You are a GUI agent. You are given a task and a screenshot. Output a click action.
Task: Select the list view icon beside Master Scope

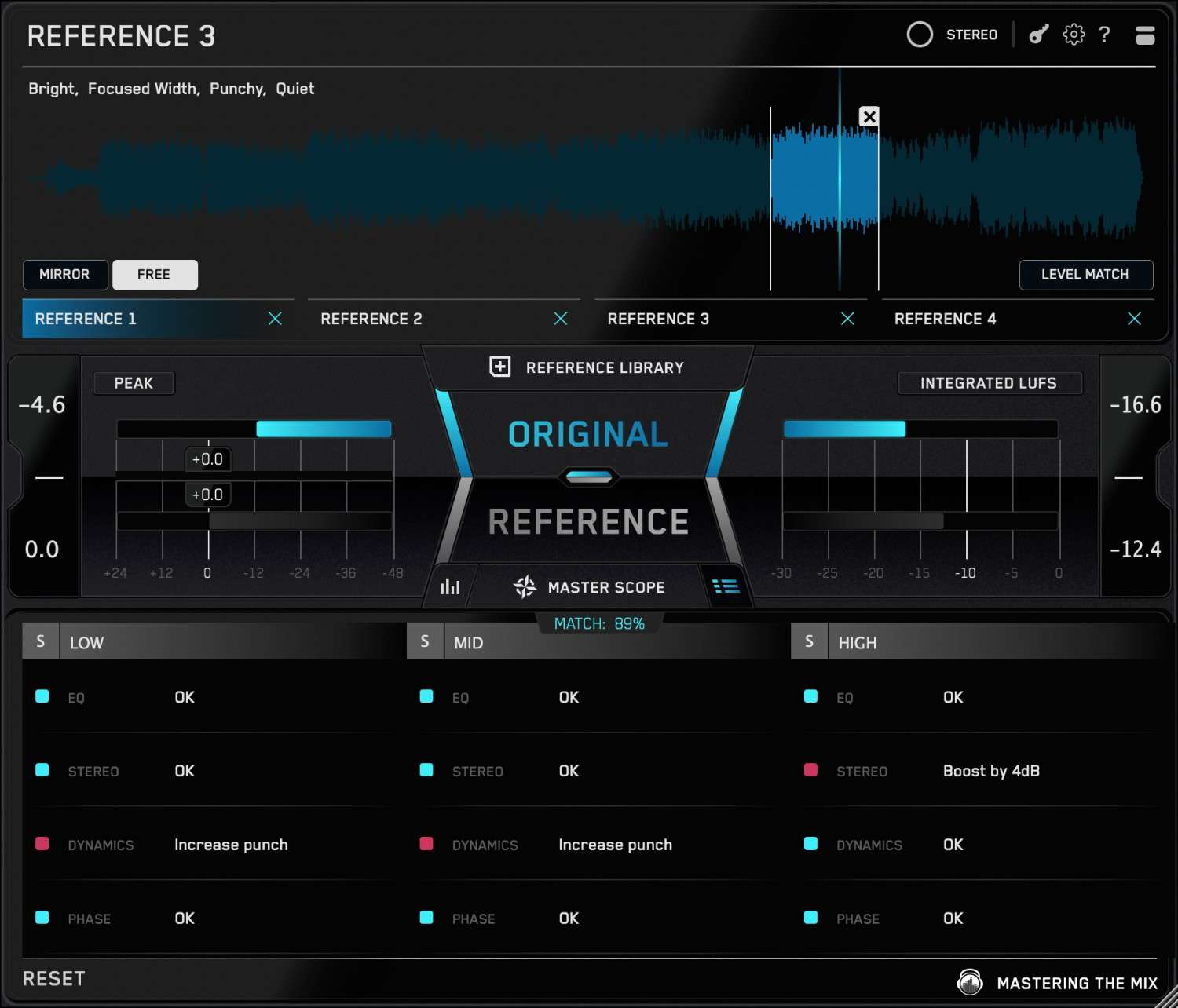tap(725, 586)
